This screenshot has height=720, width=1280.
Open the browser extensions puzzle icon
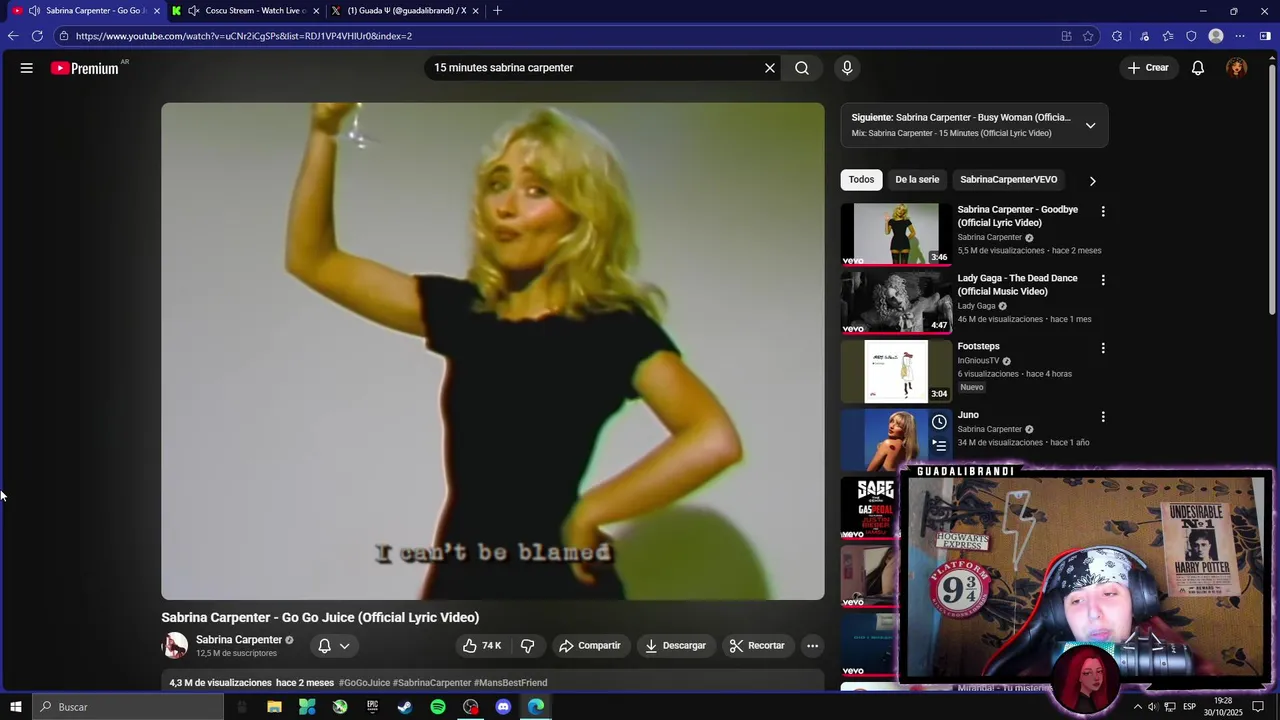click(1117, 36)
